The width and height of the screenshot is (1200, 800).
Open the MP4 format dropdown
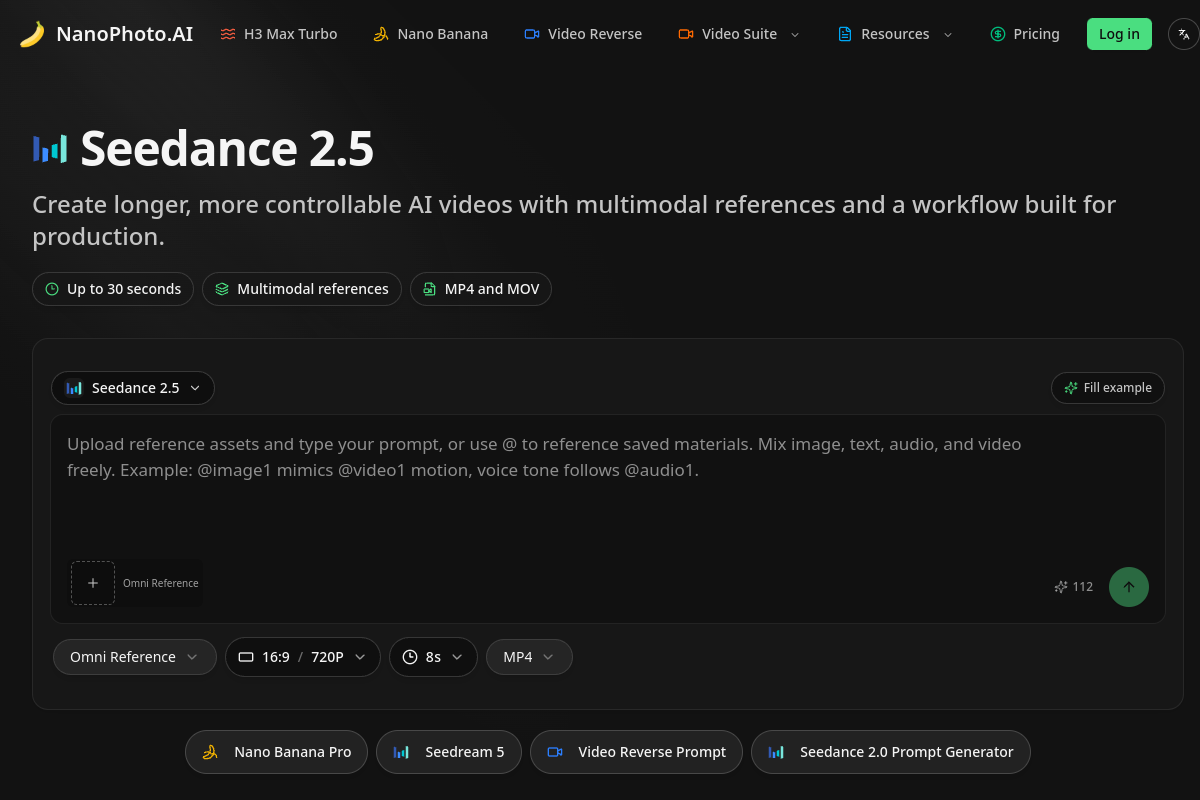(x=529, y=657)
